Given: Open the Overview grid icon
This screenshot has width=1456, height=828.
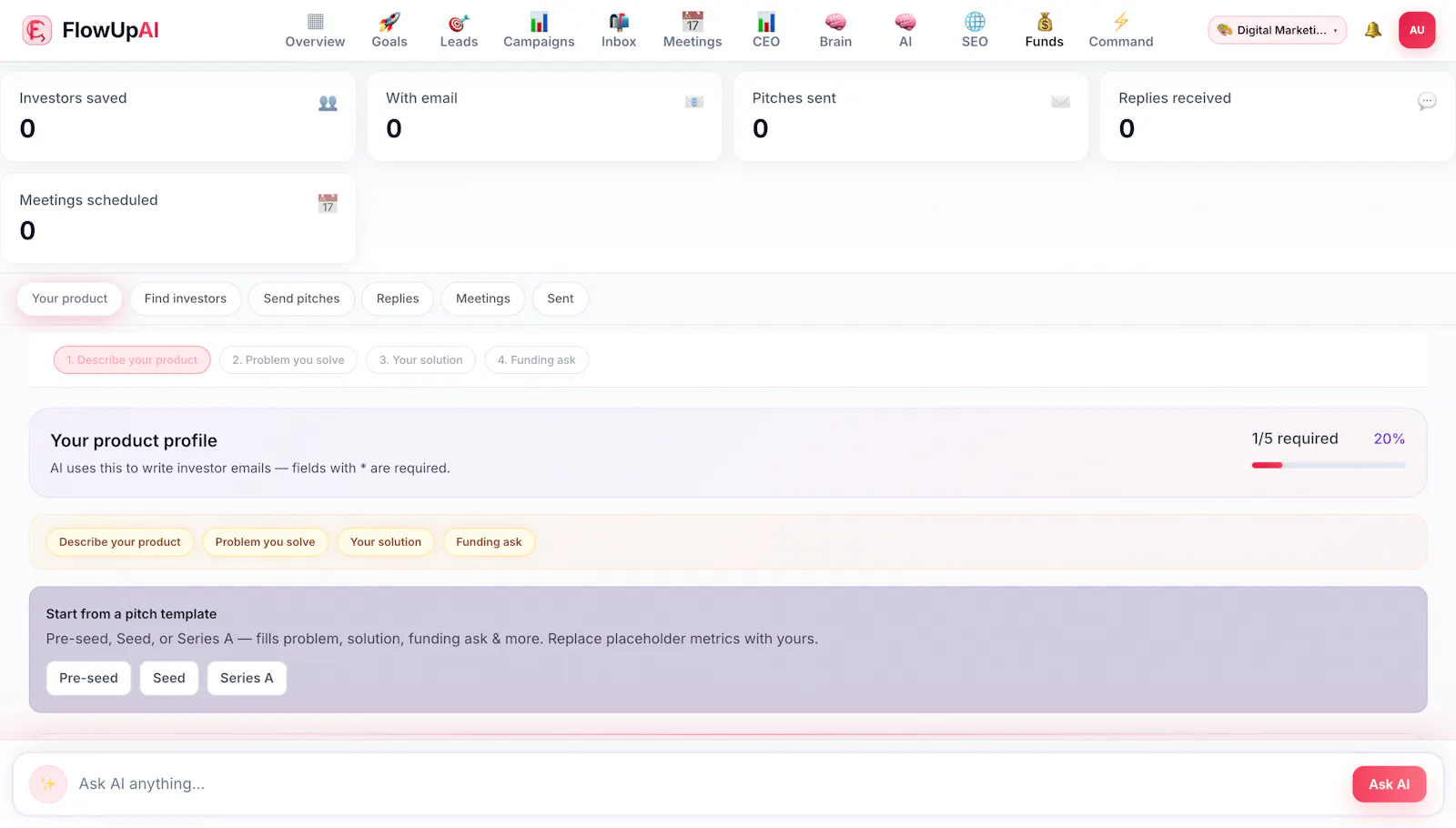Looking at the screenshot, I should 315,22.
